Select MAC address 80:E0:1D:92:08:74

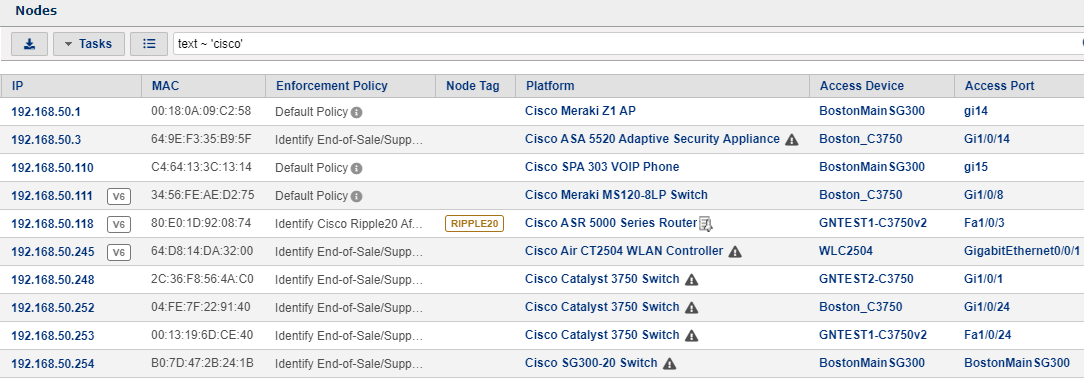click(201, 223)
